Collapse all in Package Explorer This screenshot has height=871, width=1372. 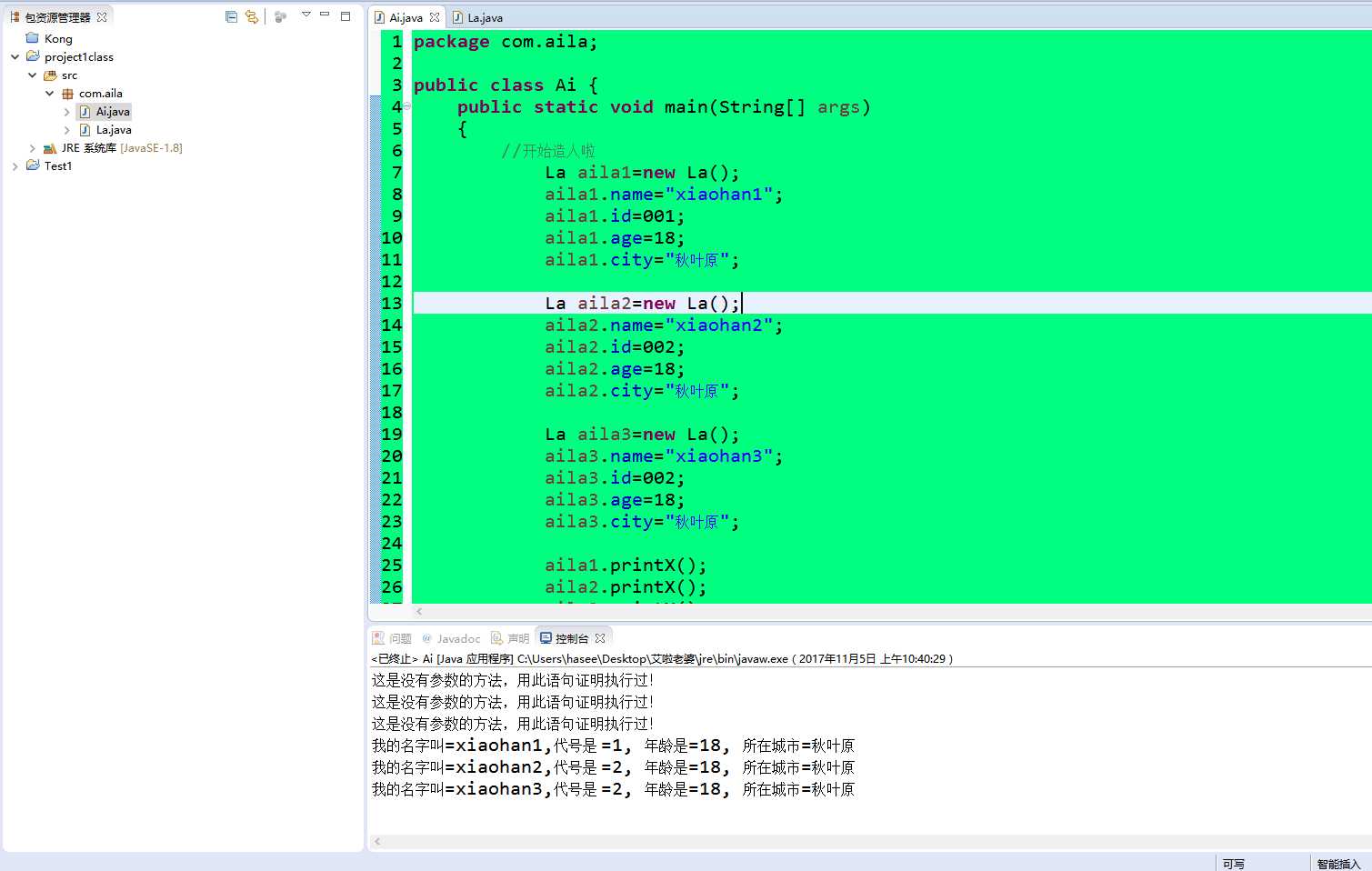tap(231, 16)
